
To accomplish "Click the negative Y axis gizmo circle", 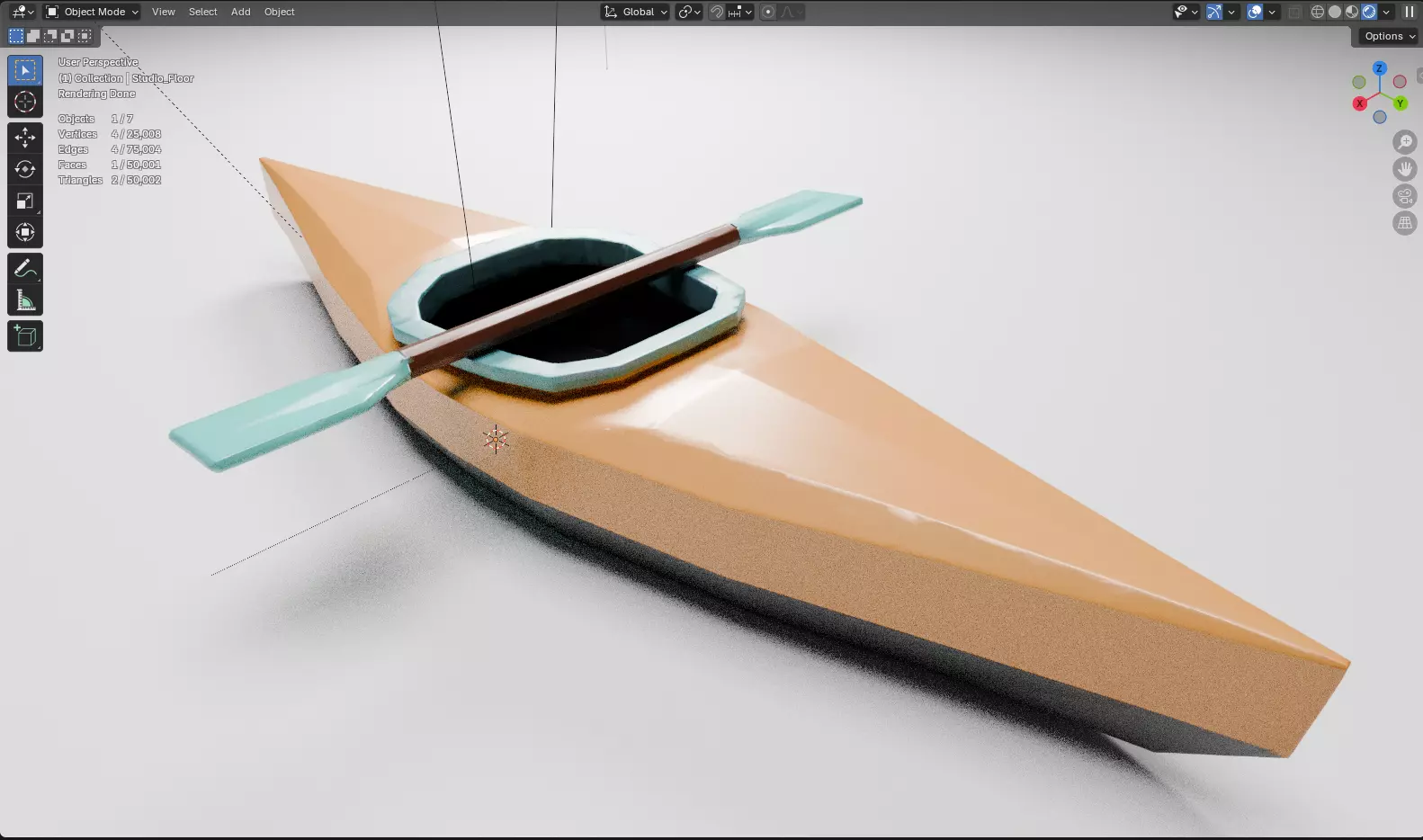I will 1359,82.
